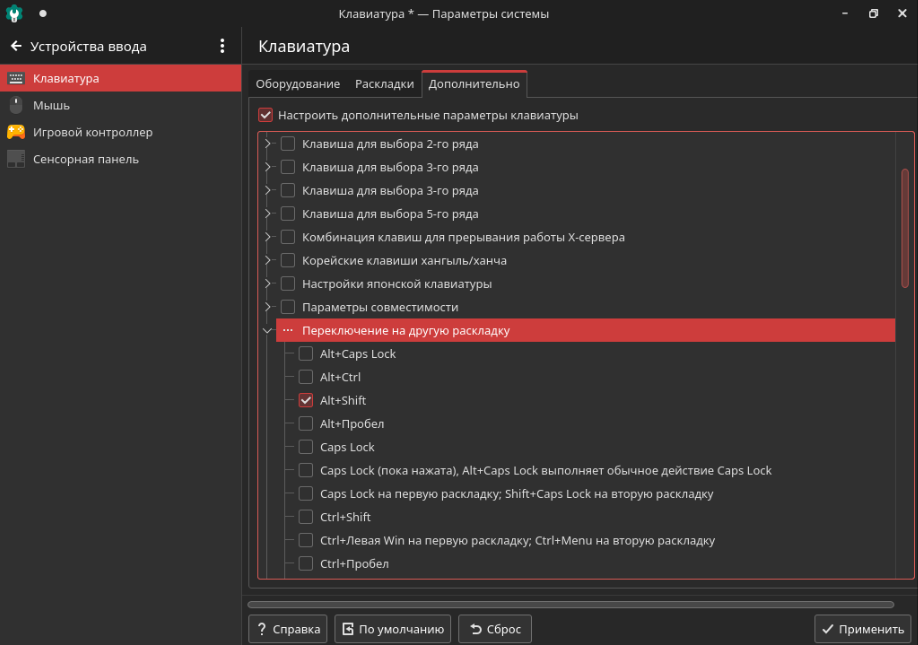The image size is (918, 645).
Task: Collapse Переключение на другую раскладку group
Action: click(267, 330)
